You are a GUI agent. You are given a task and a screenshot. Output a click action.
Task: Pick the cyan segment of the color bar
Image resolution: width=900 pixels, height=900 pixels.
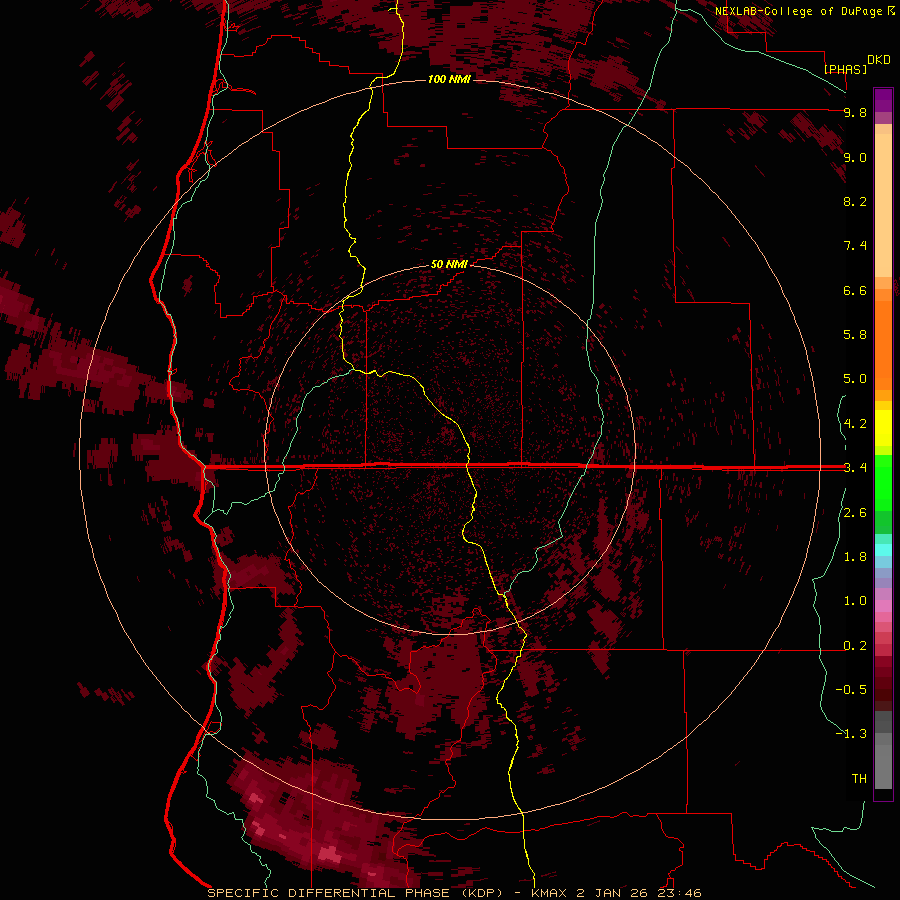(x=883, y=549)
